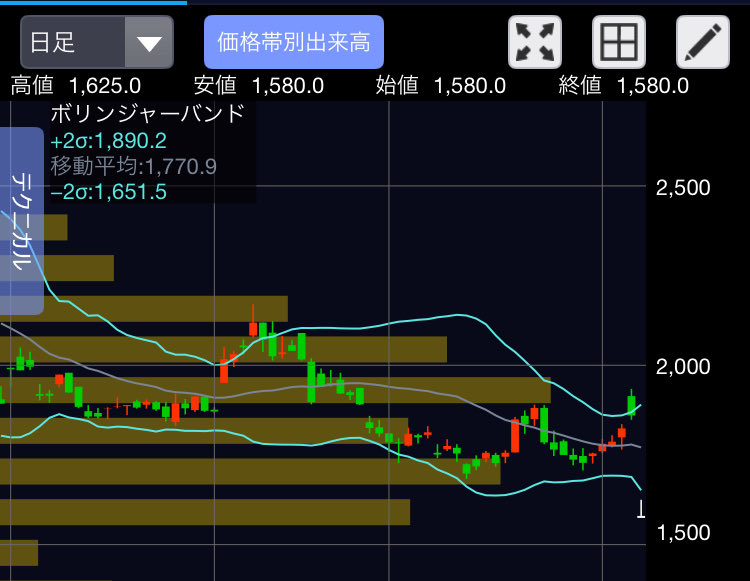
Task: Open the four-pane chart layout icon
Action: tap(619, 42)
